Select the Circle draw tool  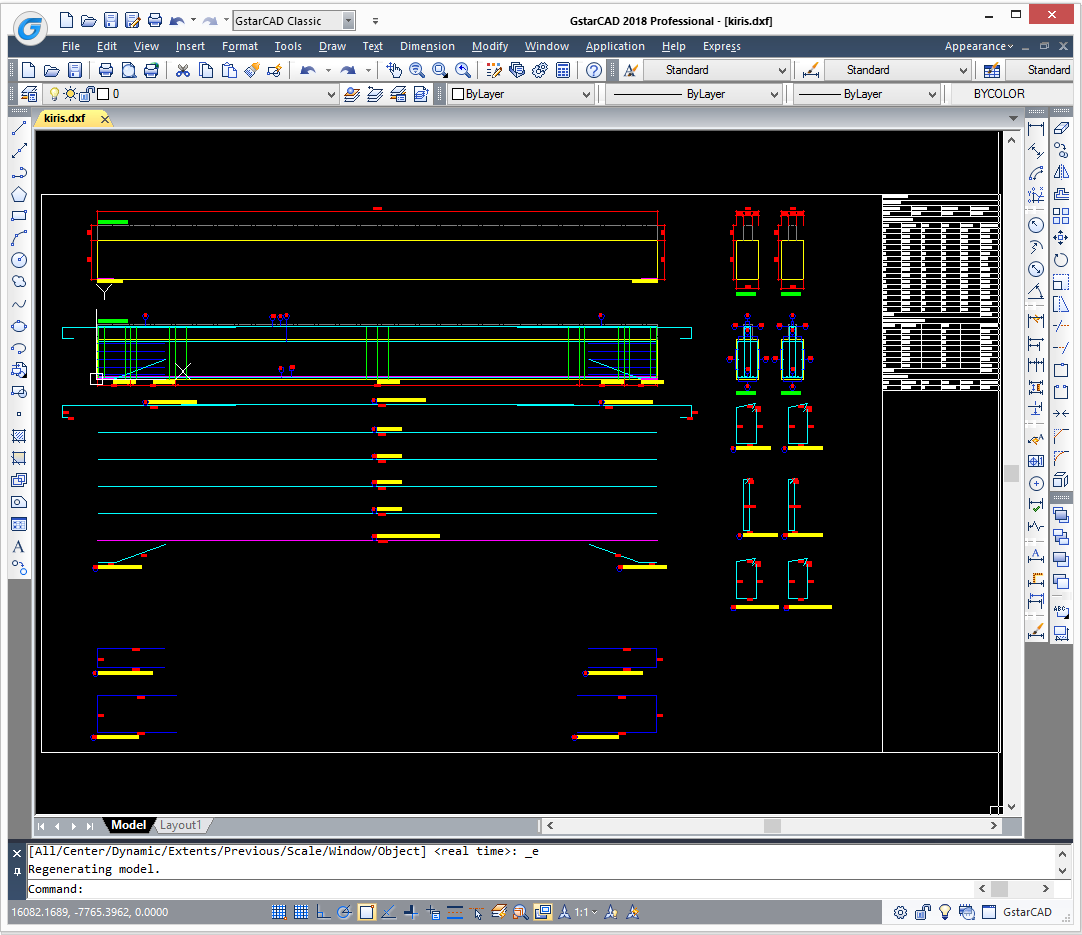pos(19,260)
